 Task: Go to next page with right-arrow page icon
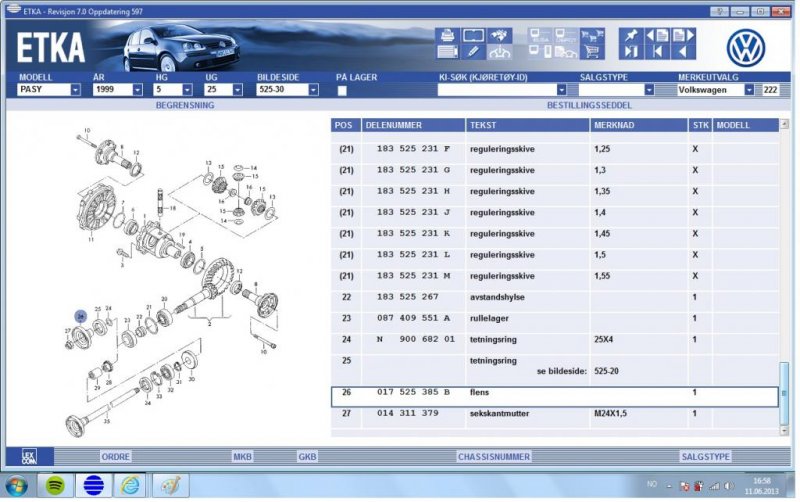pyautogui.click(x=679, y=36)
